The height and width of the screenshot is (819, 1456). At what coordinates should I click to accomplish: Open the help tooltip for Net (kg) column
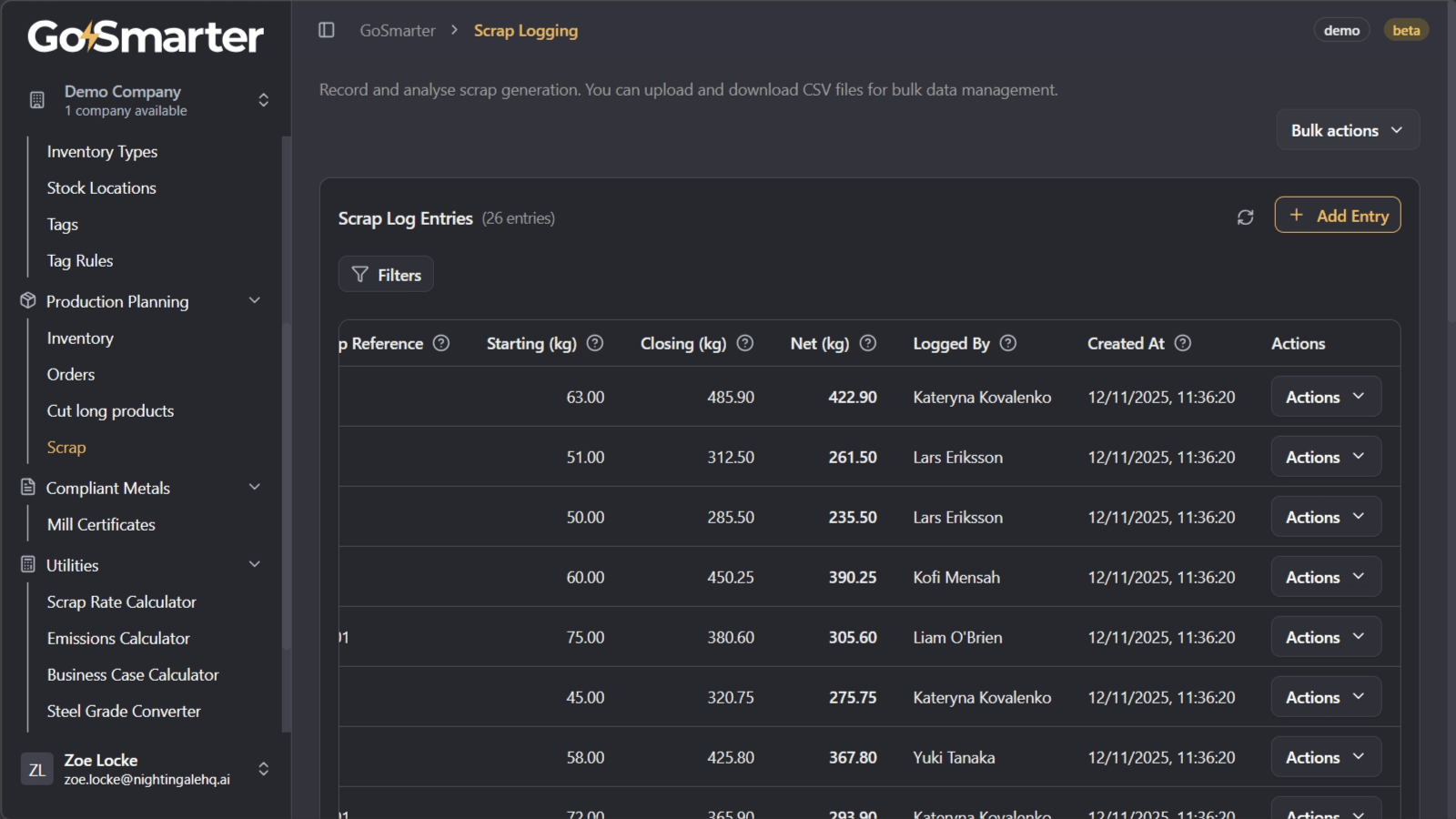point(867,343)
